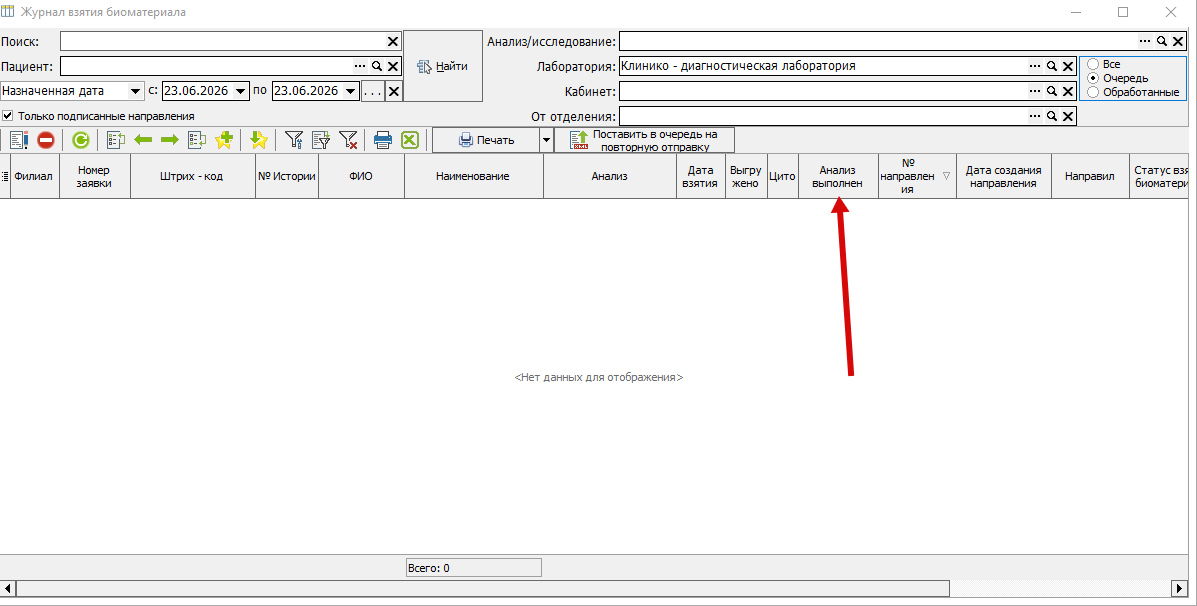Open the end date dropdown after по

coord(351,91)
